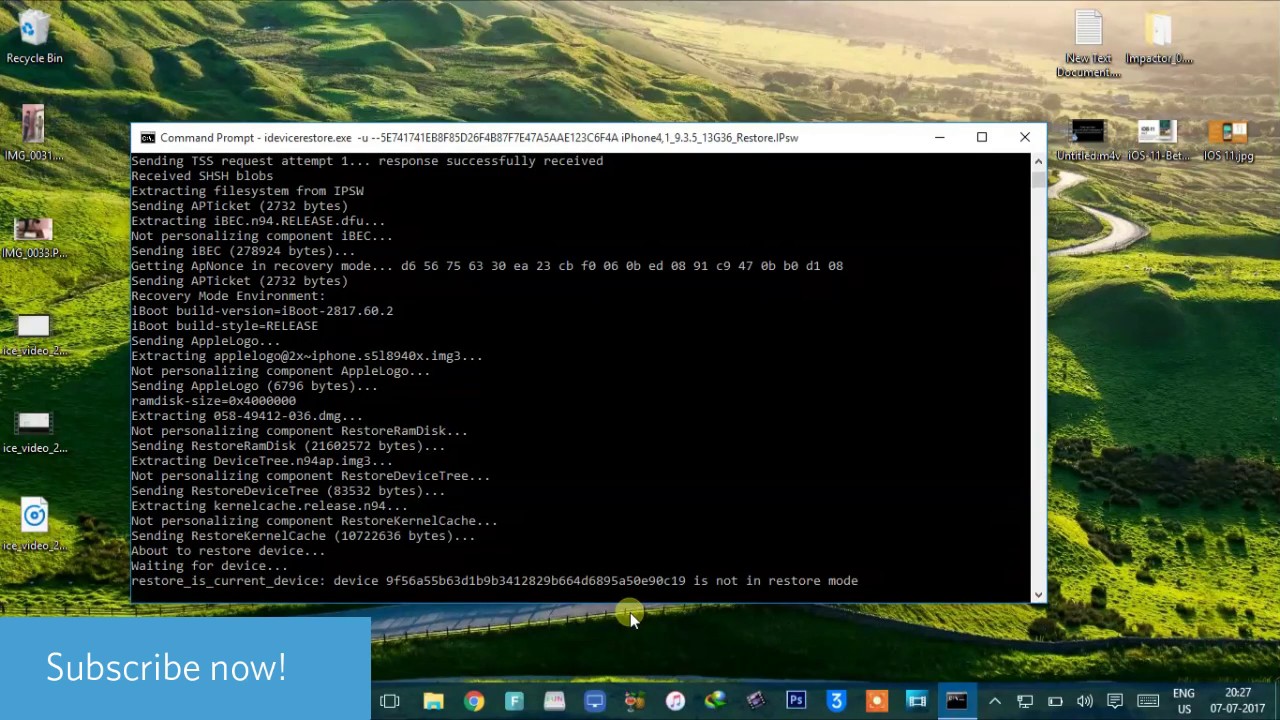The height and width of the screenshot is (720, 1280).
Task: Click the "Getting ApNonce in recovery mode" line
Action: coord(487,266)
